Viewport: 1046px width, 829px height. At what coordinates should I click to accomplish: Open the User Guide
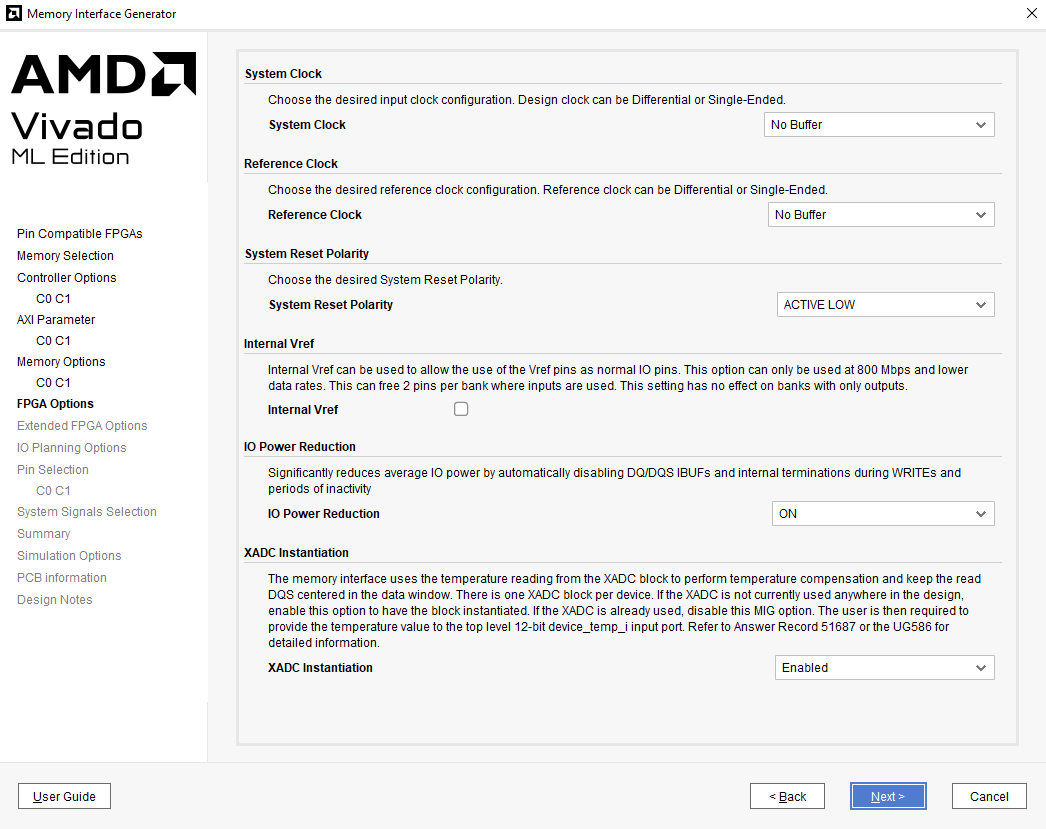click(x=64, y=796)
